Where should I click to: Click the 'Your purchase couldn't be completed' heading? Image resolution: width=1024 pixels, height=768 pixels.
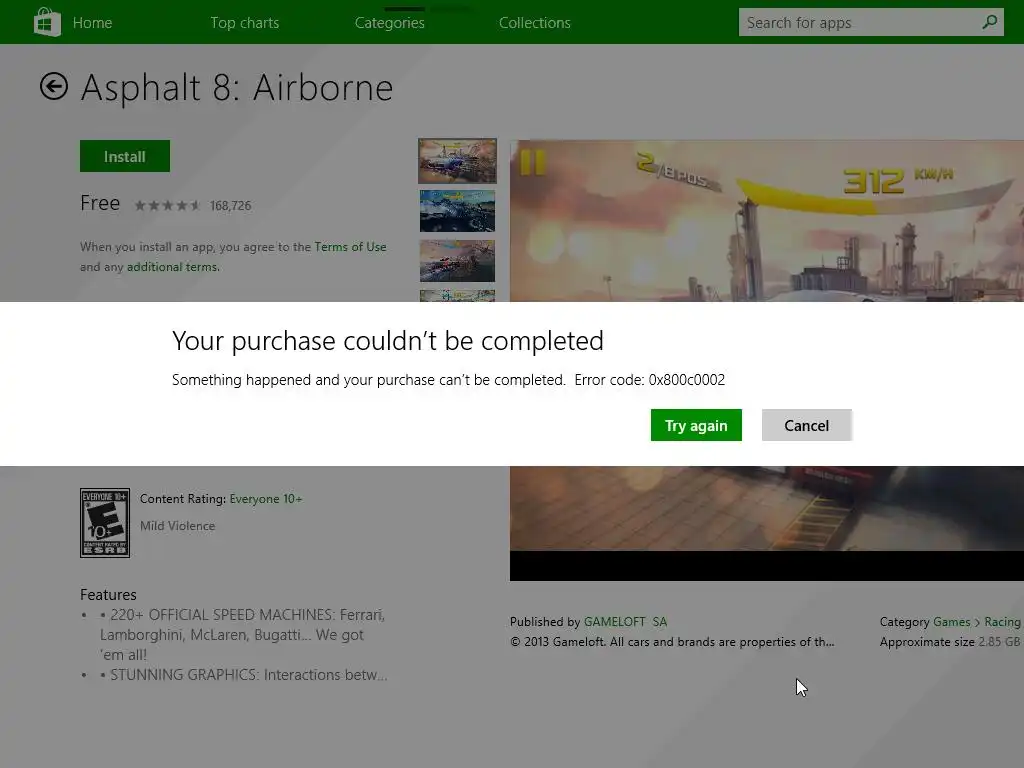click(388, 341)
